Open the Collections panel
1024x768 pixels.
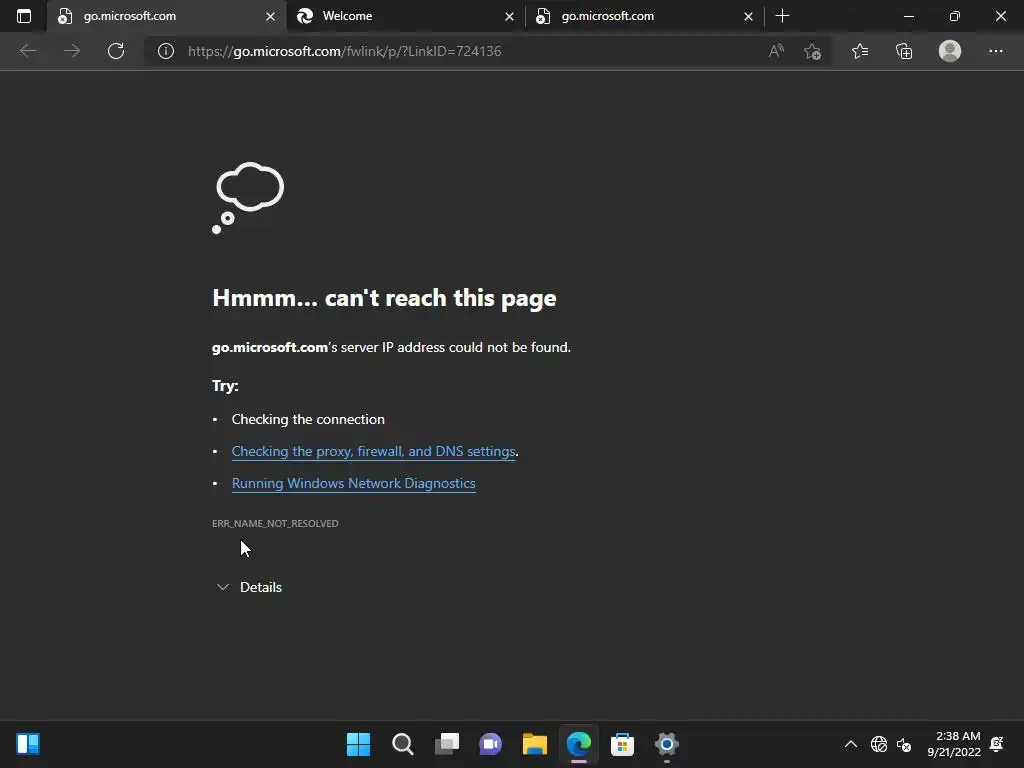click(904, 51)
